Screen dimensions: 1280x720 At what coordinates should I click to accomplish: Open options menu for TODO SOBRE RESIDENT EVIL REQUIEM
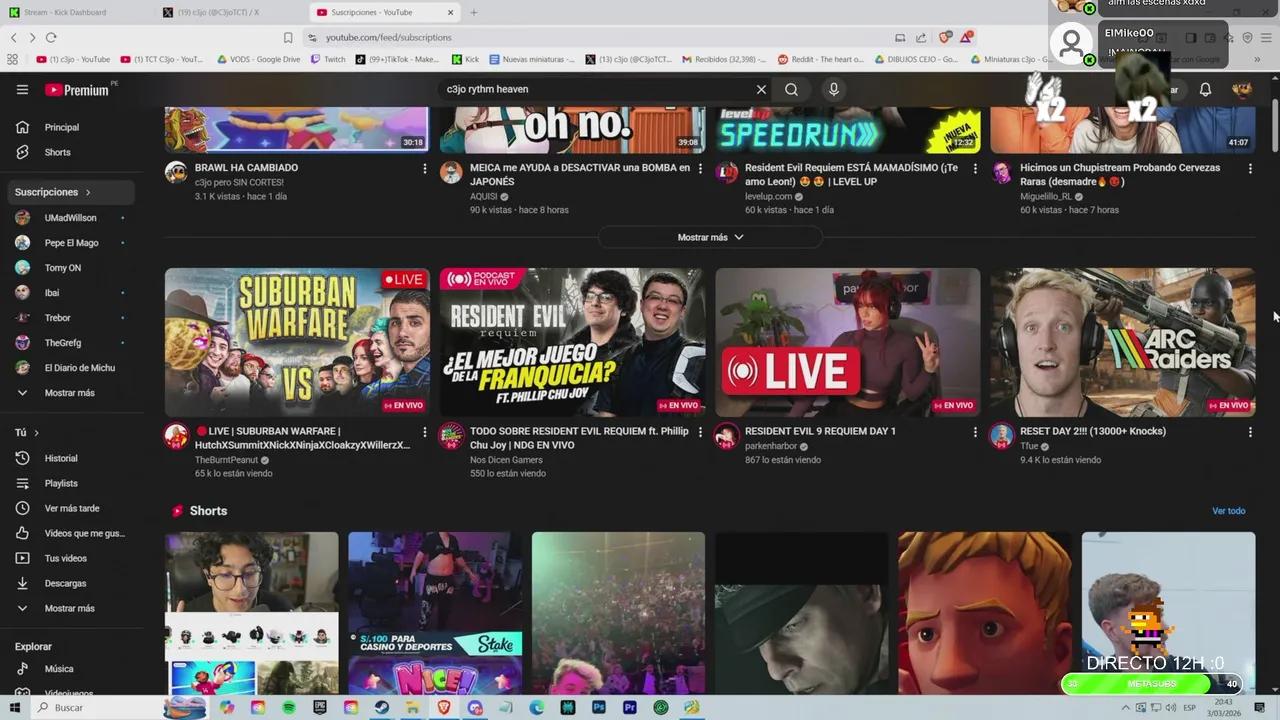click(700, 432)
